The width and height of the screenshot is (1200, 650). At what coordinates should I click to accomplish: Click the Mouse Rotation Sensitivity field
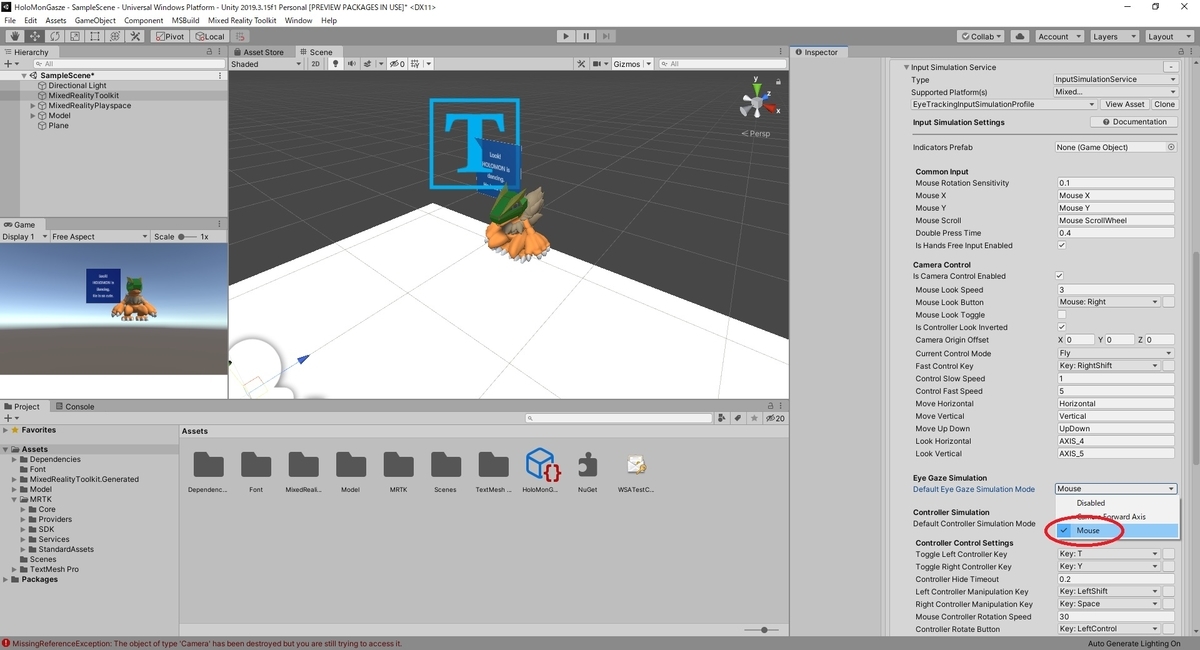tap(1115, 183)
